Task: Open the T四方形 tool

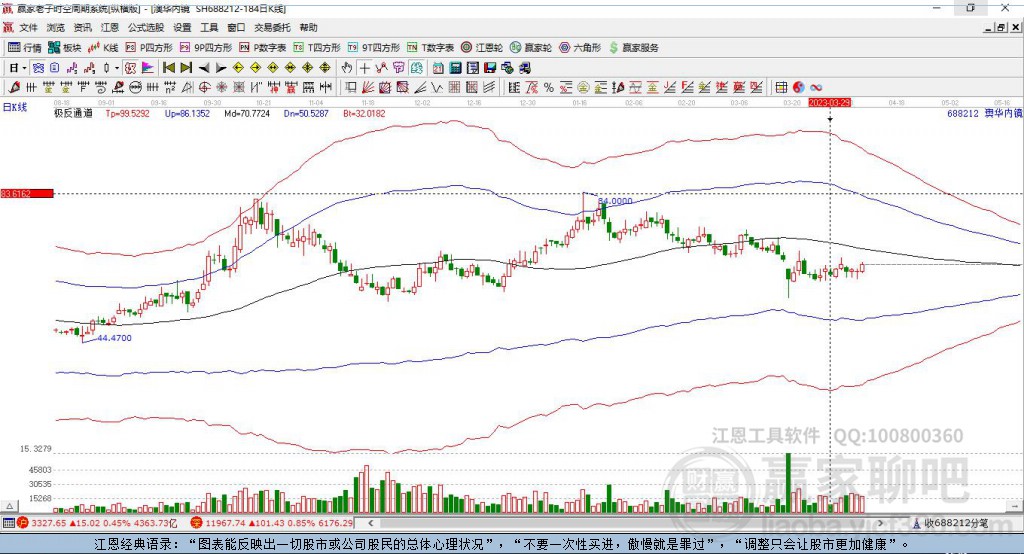Action: point(317,48)
